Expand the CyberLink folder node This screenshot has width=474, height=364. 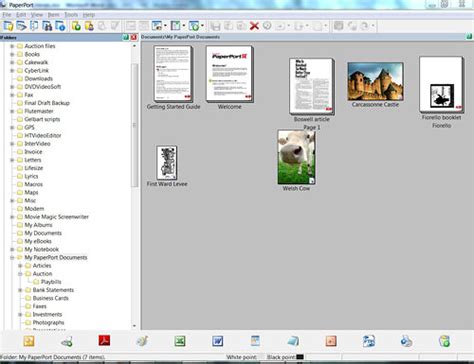[x=12, y=70]
